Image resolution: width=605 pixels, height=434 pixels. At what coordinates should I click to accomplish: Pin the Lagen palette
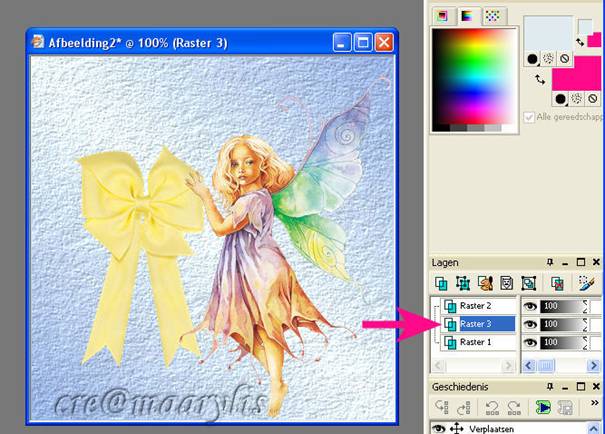[550, 262]
